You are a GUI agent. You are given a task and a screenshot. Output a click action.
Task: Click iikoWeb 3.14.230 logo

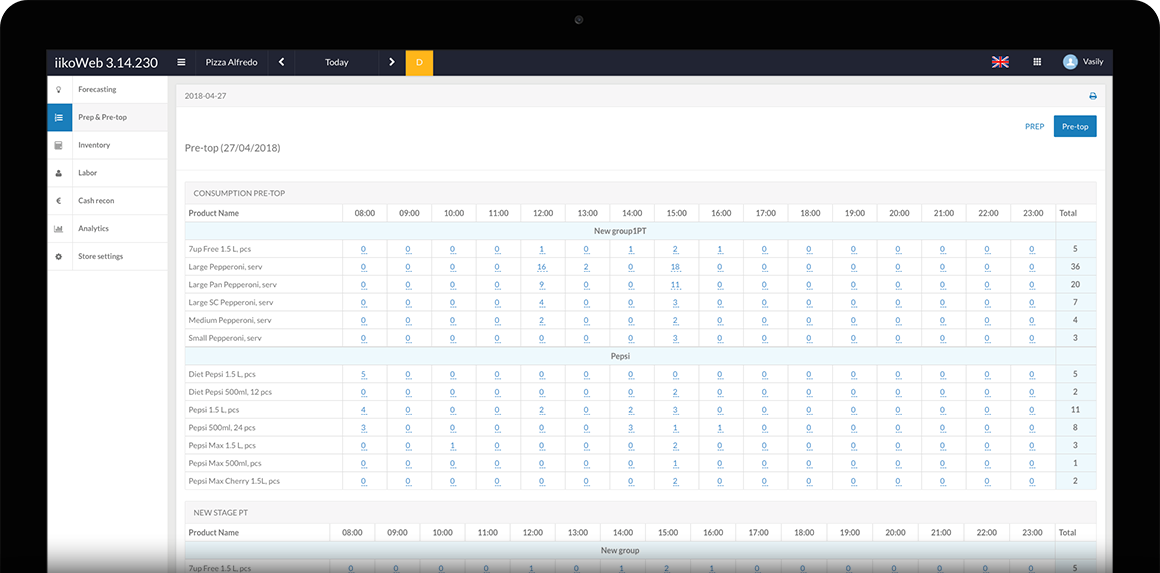click(107, 63)
